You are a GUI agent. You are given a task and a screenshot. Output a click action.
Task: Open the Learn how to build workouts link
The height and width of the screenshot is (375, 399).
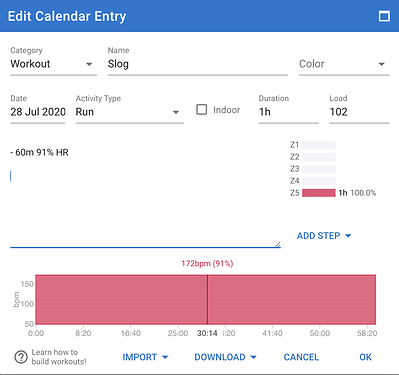point(59,357)
